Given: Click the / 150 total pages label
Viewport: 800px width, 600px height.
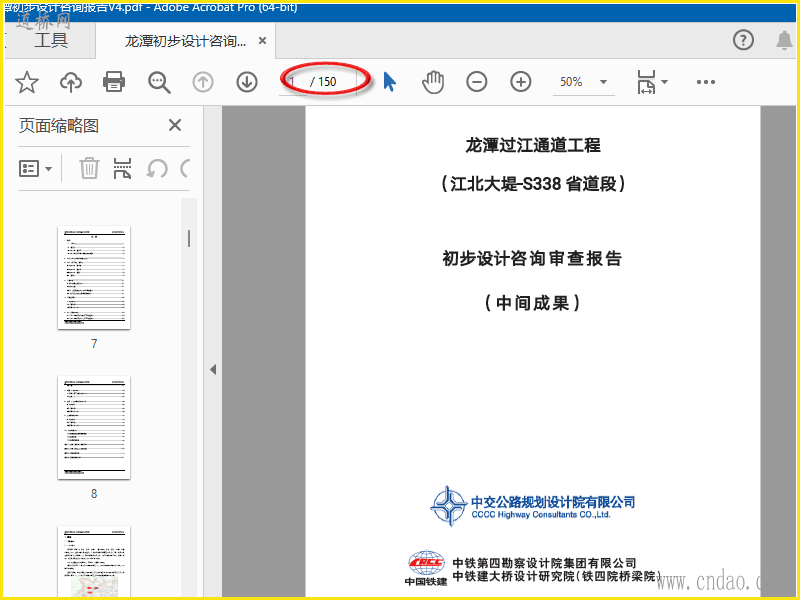Looking at the screenshot, I should coord(323,82).
